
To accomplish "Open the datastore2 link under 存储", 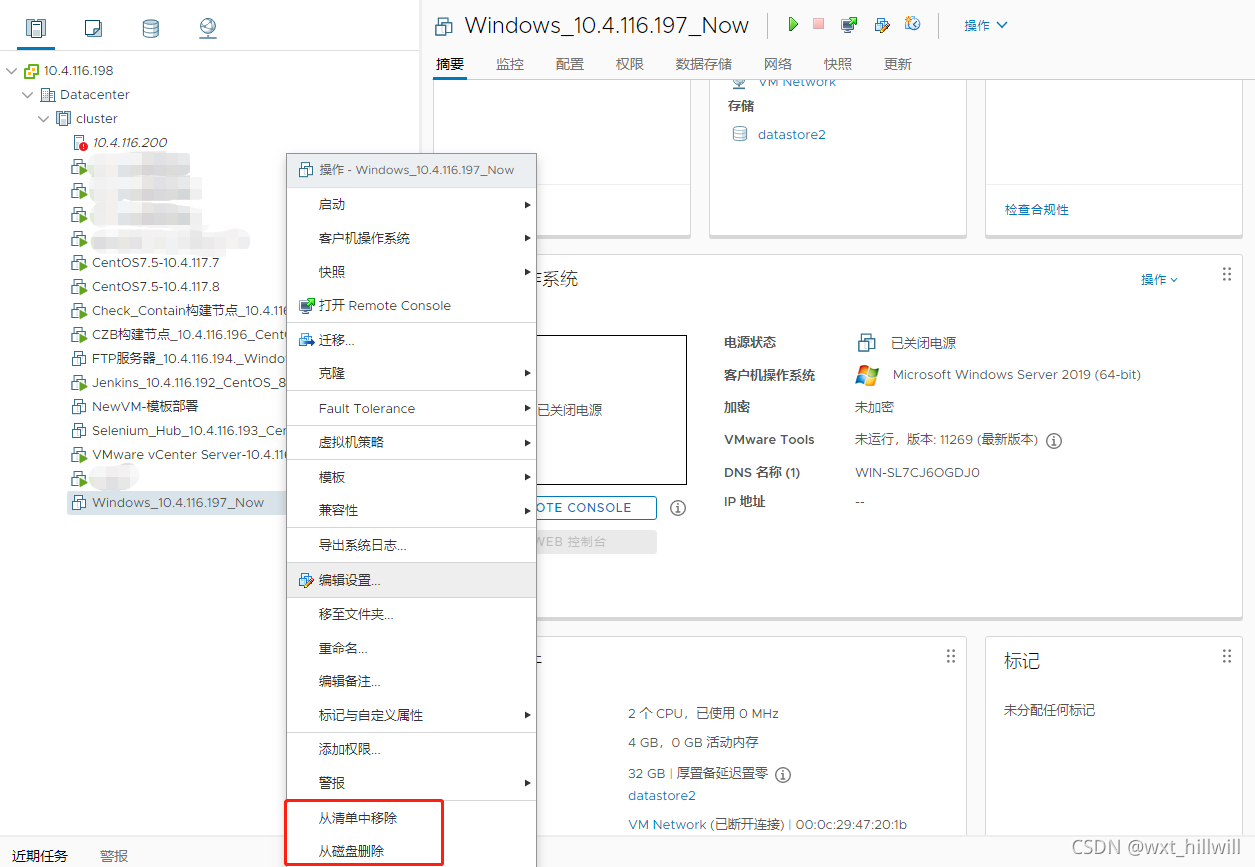I will [792, 134].
